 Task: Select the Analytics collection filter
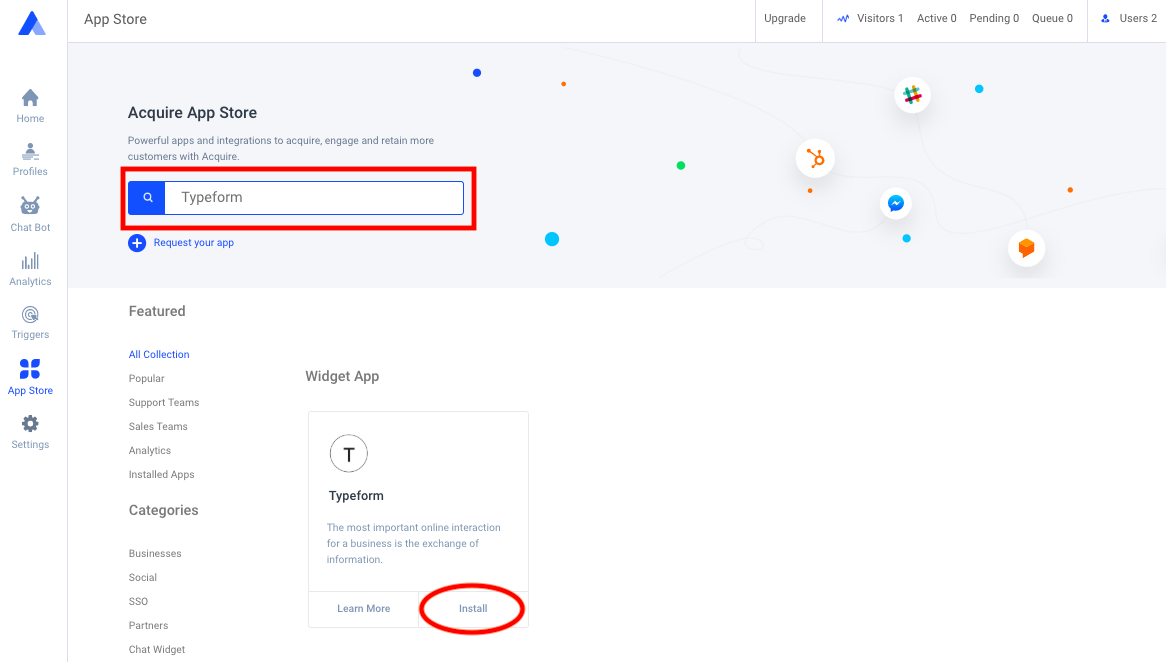pyautogui.click(x=149, y=451)
